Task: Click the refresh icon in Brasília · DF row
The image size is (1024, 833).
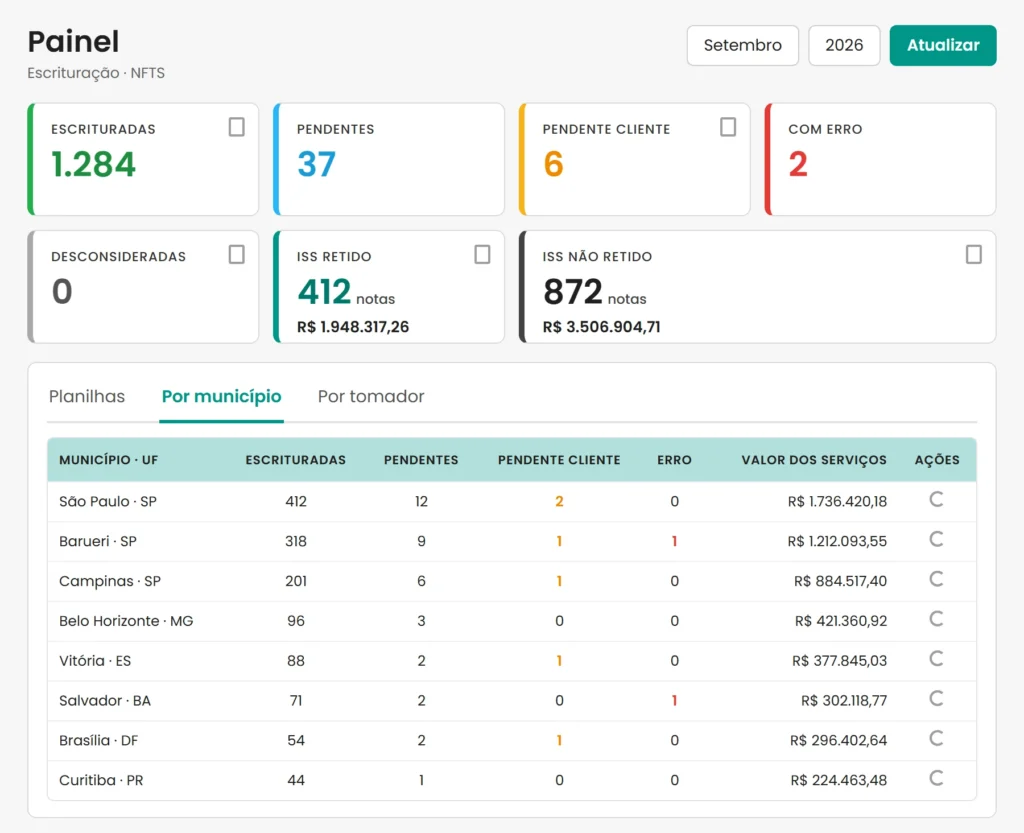Action: coord(936,739)
